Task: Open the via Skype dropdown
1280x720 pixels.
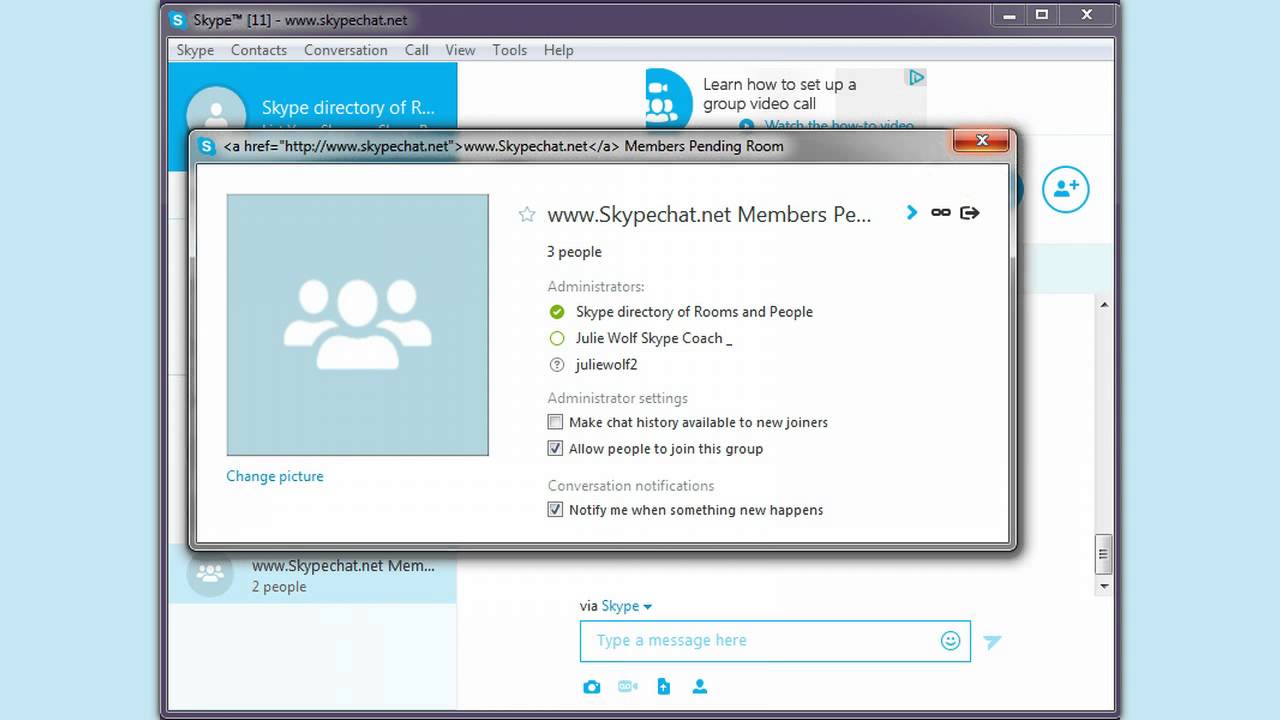Action: click(x=626, y=606)
